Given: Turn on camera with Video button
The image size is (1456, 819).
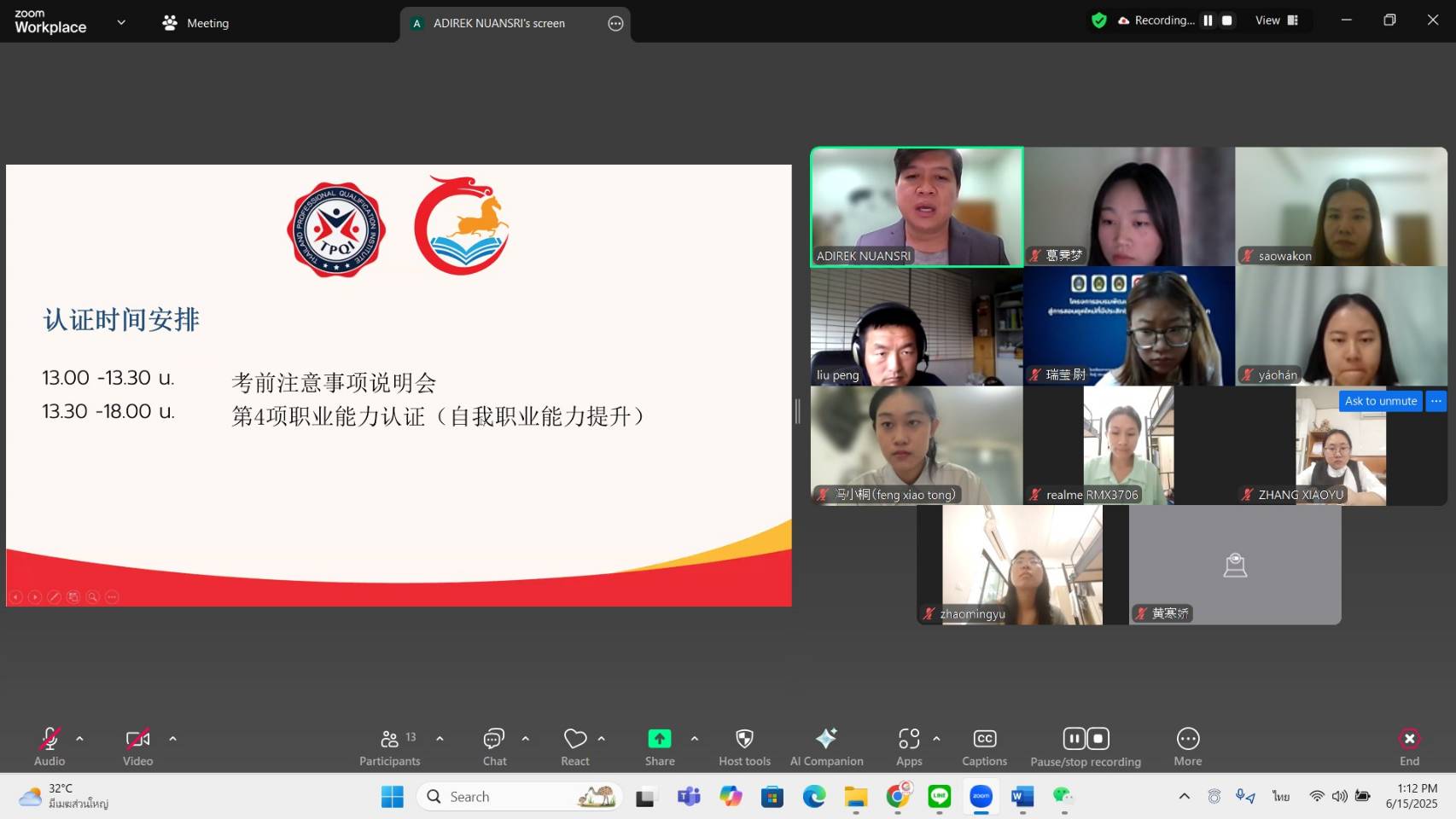Looking at the screenshot, I should click(137, 746).
